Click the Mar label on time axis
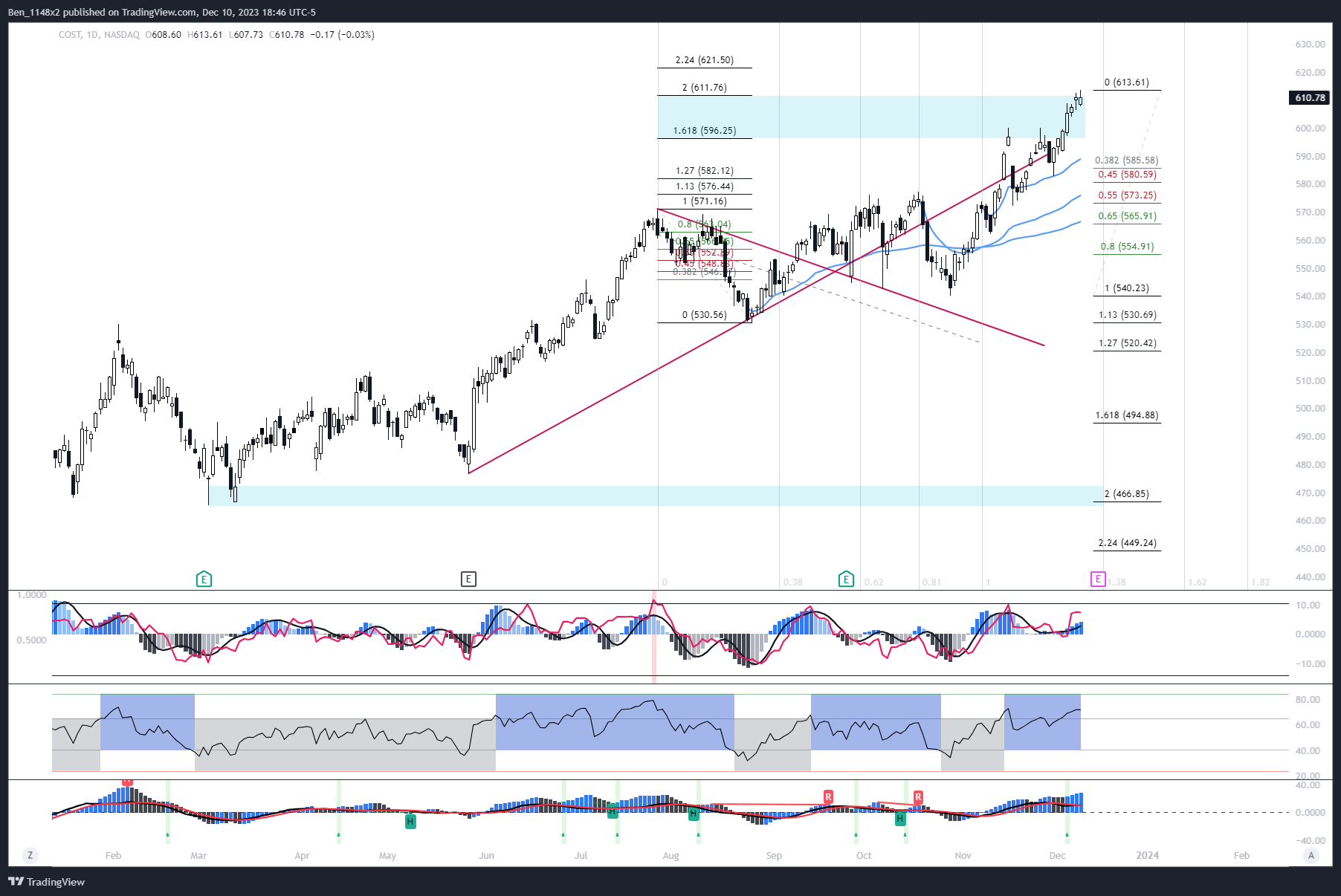The image size is (1341, 896). point(198,856)
